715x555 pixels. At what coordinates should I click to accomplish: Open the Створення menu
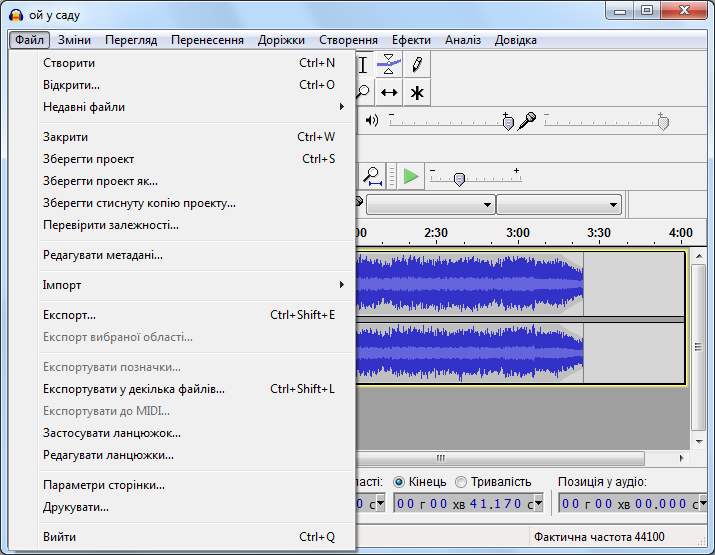point(348,40)
